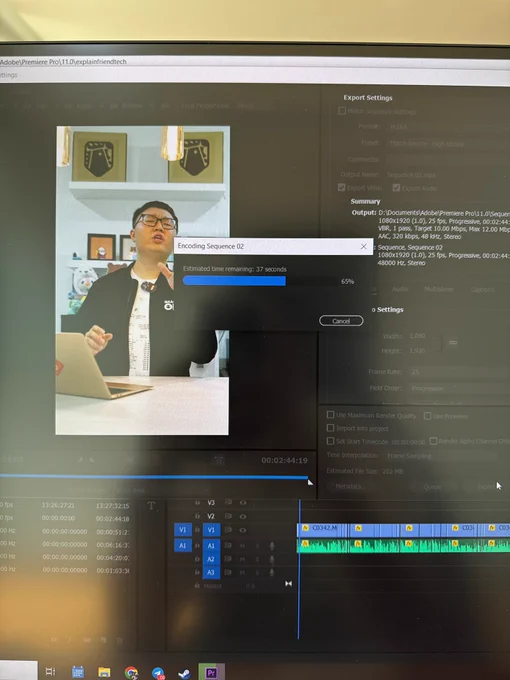
Task: Click the go-to-end icon beside Master track
Action: [x=288, y=584]
